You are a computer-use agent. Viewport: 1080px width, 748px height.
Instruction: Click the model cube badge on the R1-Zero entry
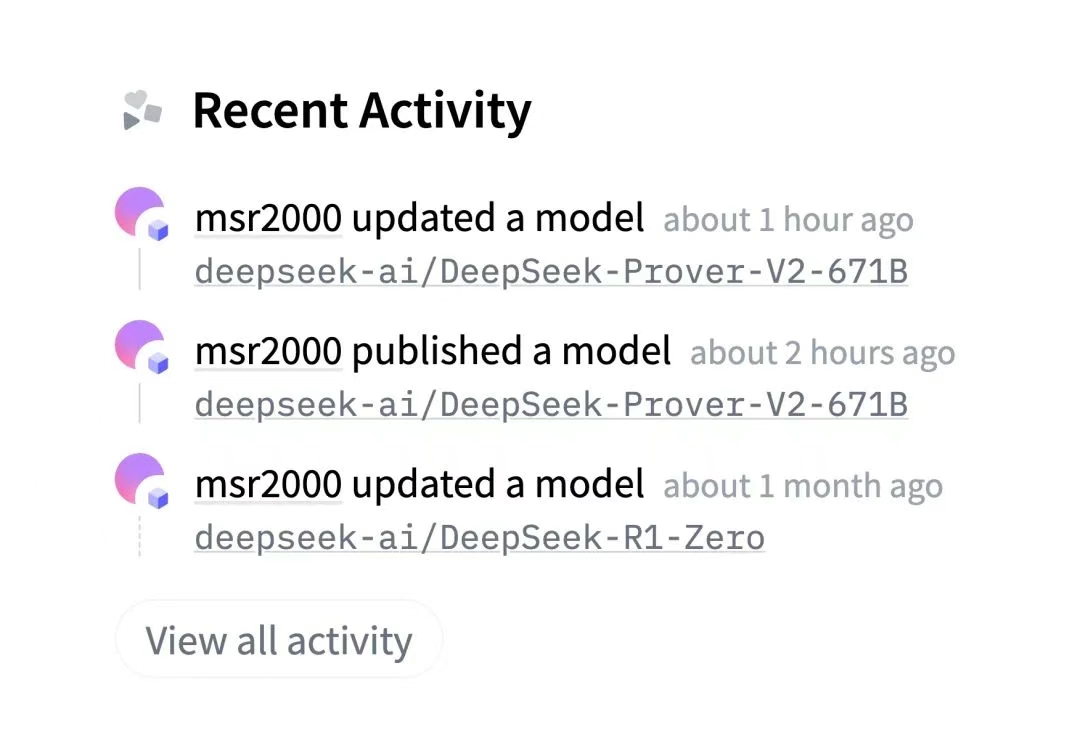pyautogui.click(x=158, y=497)
